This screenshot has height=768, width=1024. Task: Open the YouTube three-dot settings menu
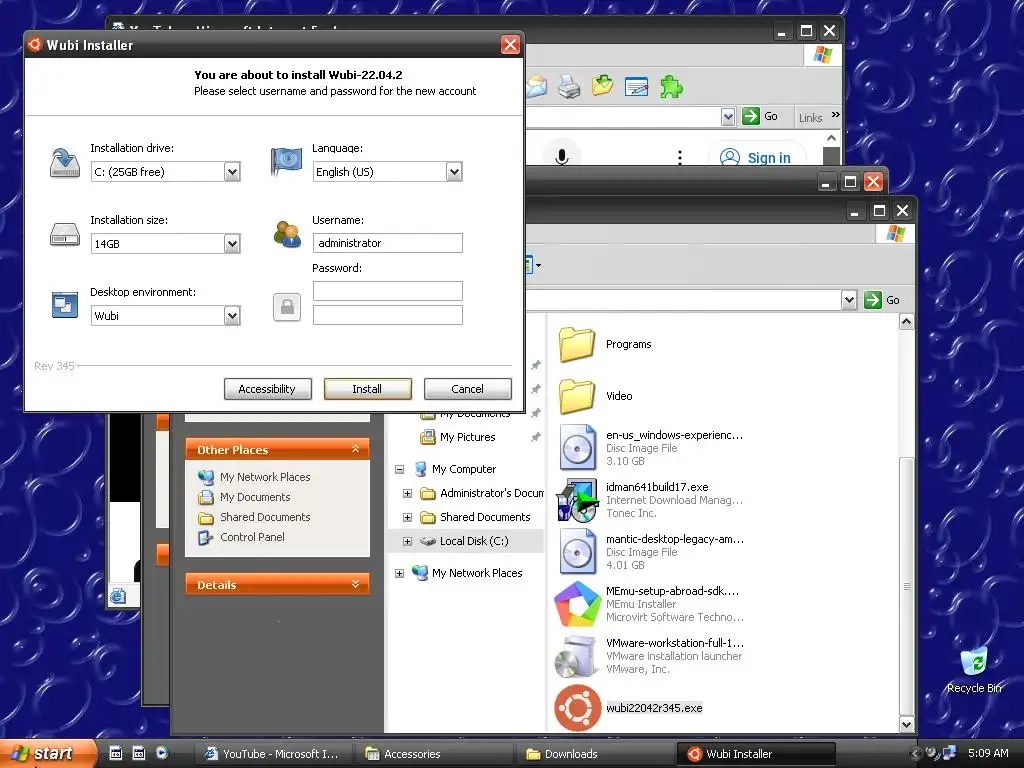click(680, 157)
